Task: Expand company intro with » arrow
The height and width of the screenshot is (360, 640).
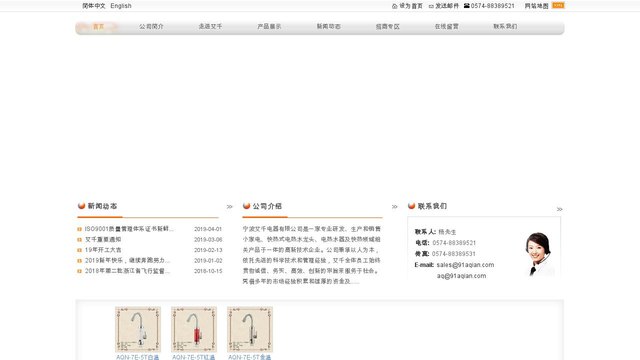Action: 394,207
